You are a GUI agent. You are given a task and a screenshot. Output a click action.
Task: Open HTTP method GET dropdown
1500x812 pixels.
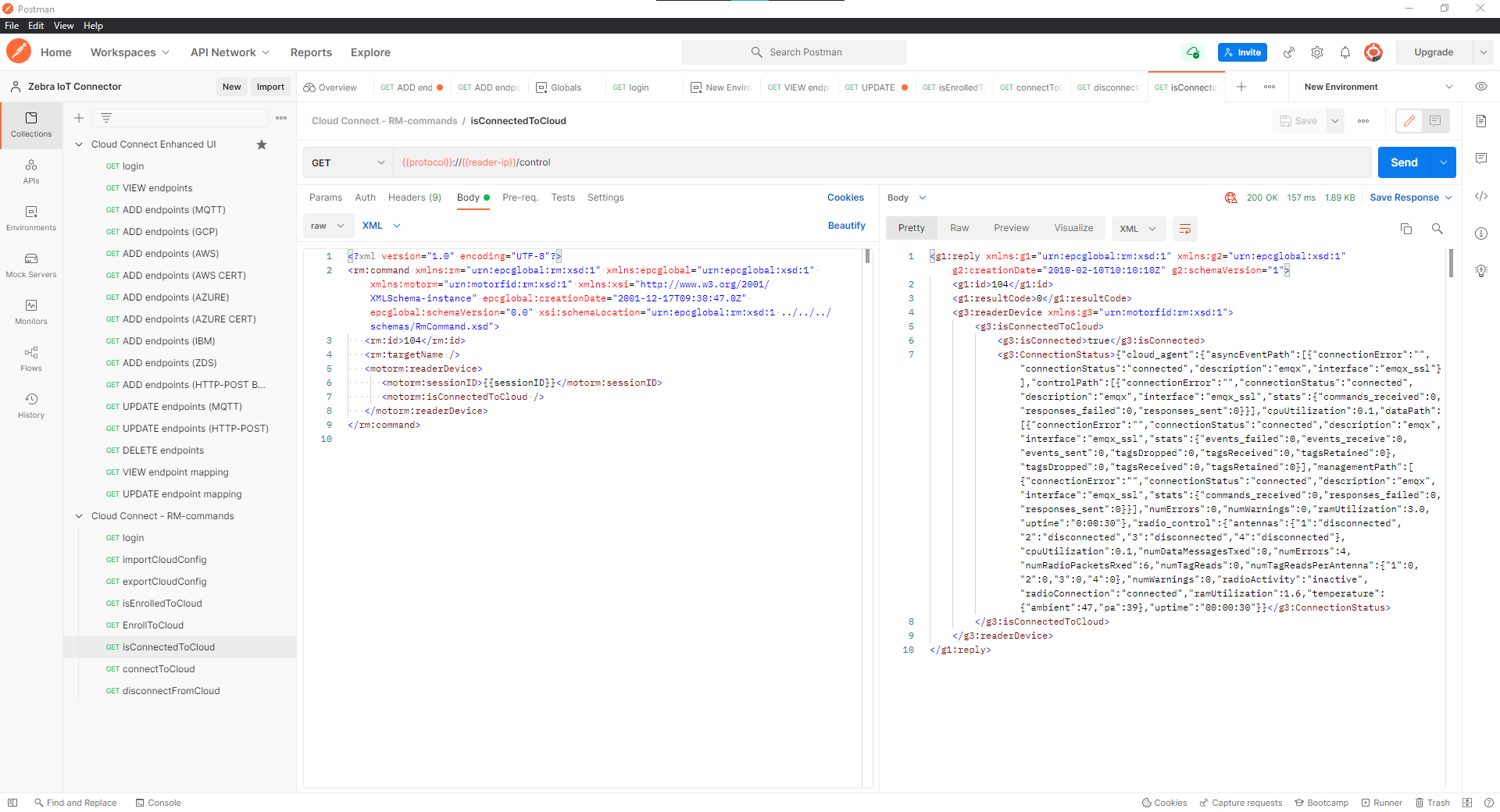click(348, 162)
